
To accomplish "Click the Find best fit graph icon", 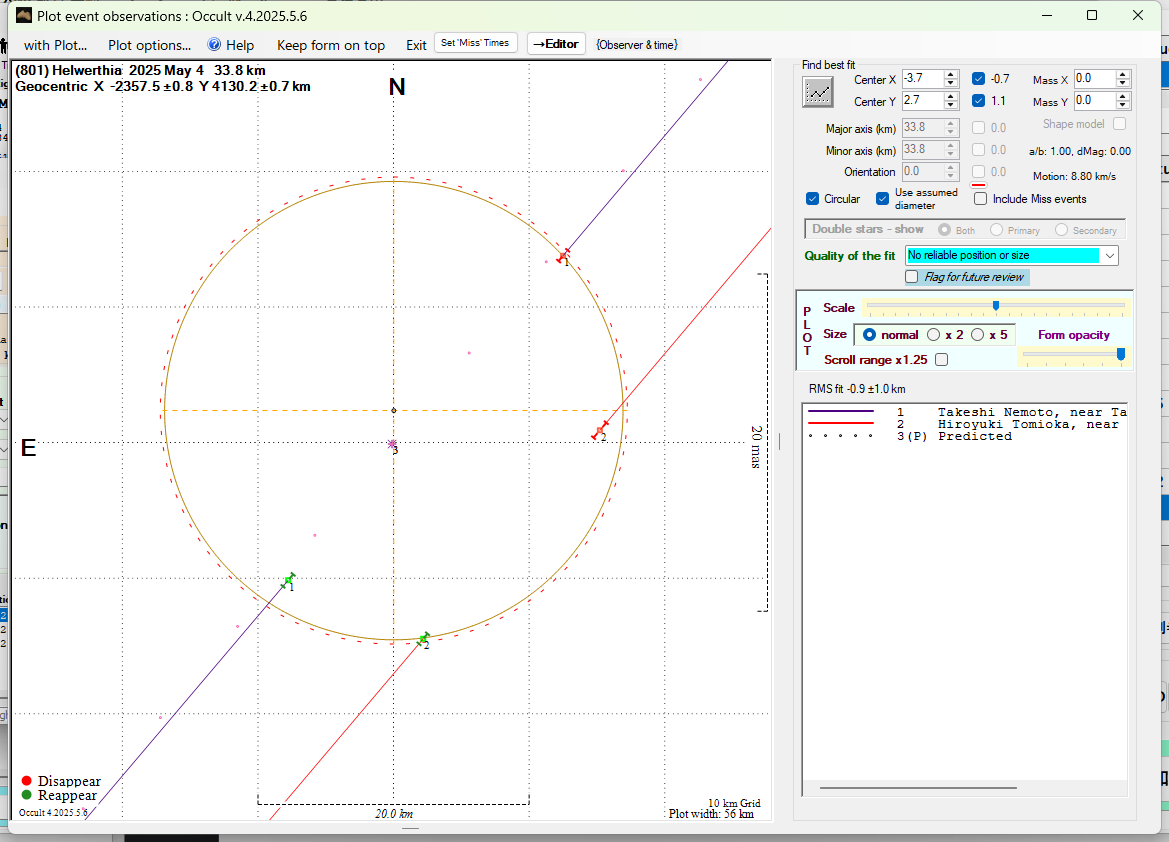I will pos(818,92).
